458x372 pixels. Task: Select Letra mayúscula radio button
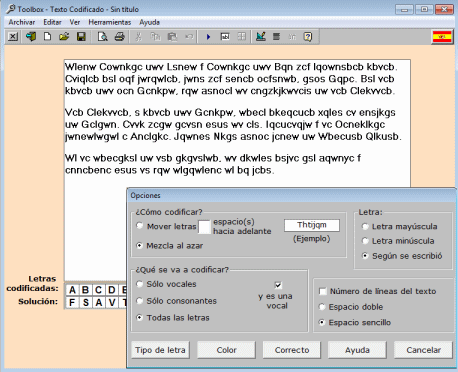coord(365,227)
